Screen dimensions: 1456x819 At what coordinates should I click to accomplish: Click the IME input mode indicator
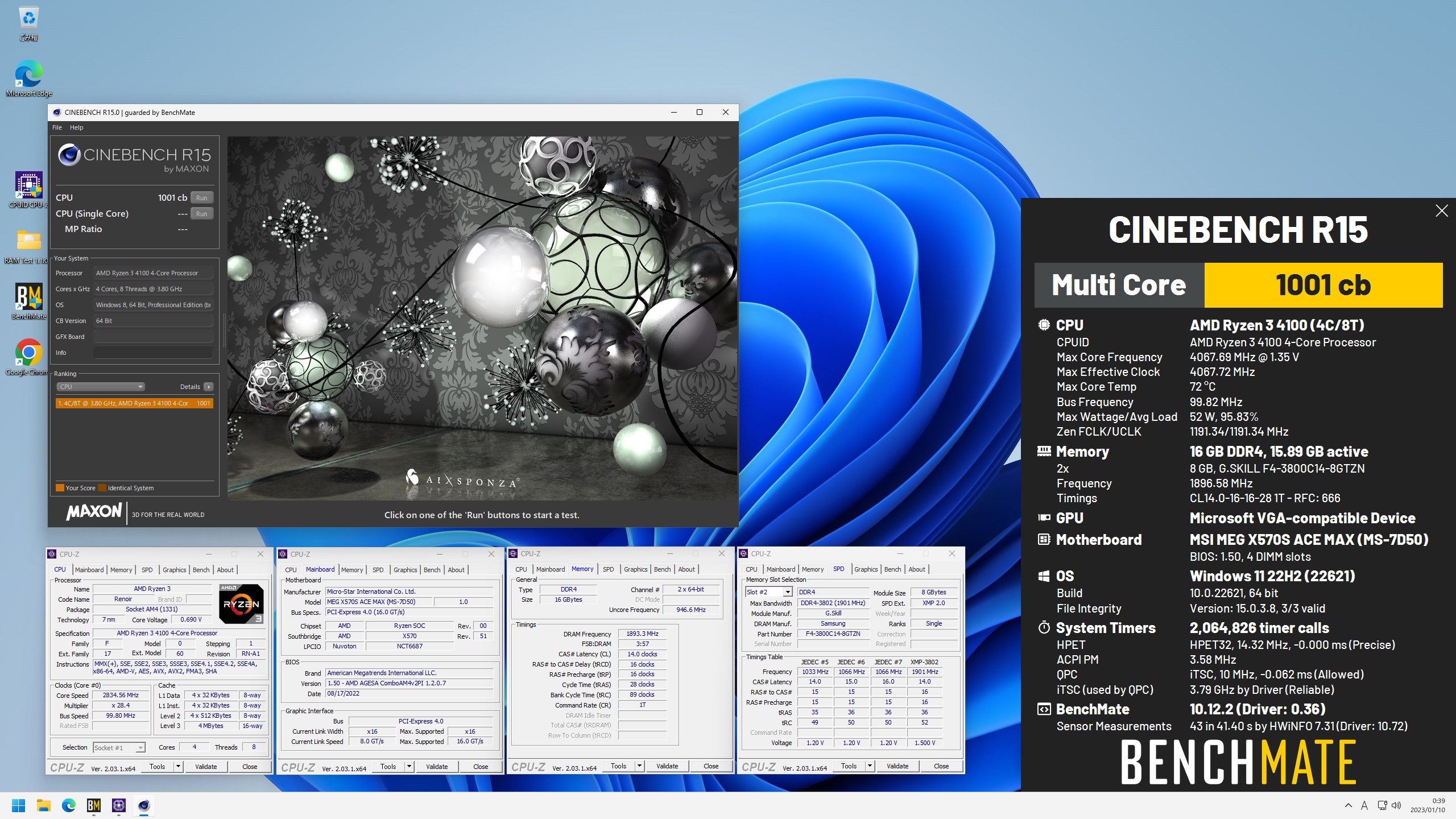point(1364,805)
